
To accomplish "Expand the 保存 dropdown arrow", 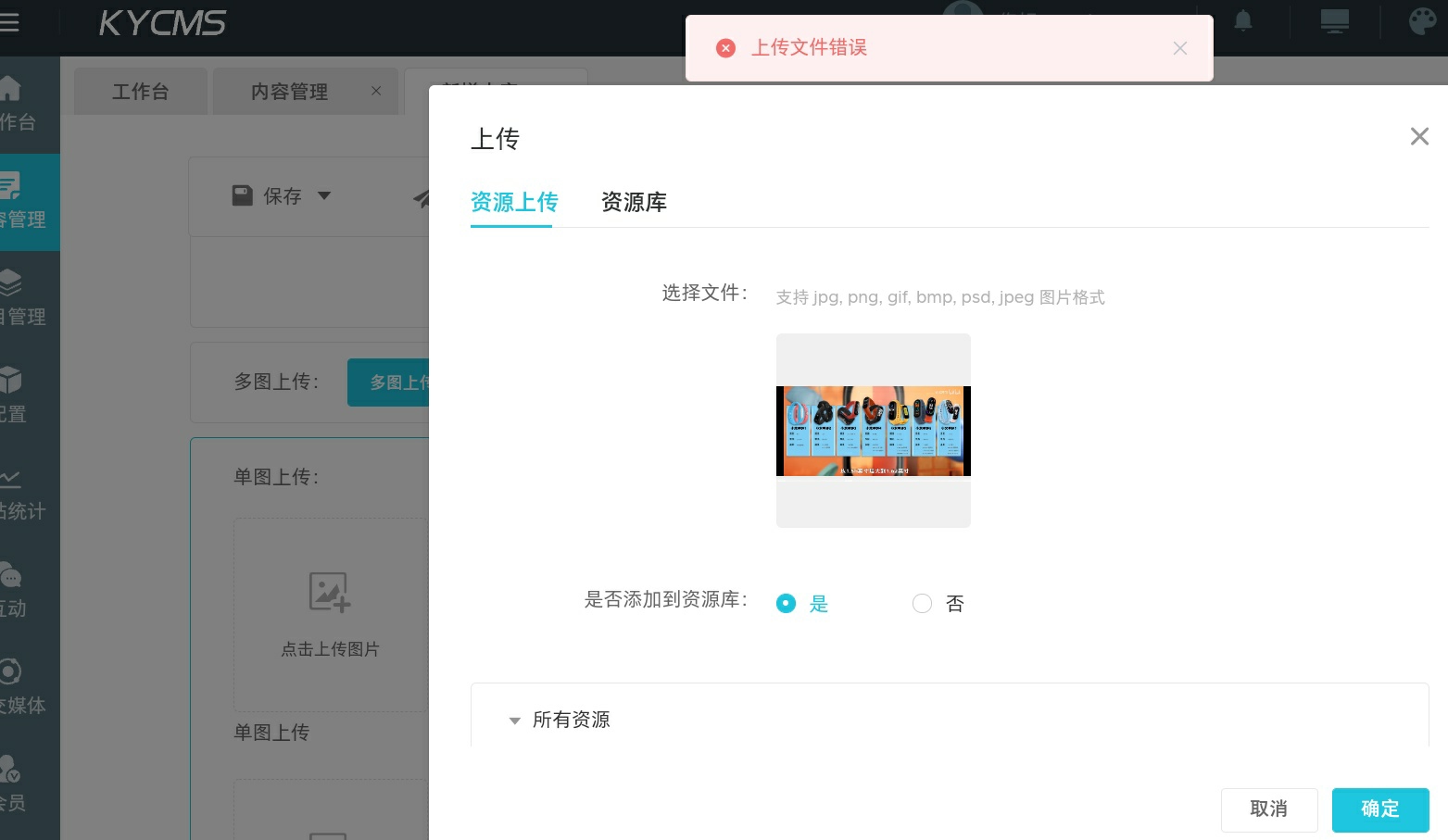I will click(x=324, y=195).
